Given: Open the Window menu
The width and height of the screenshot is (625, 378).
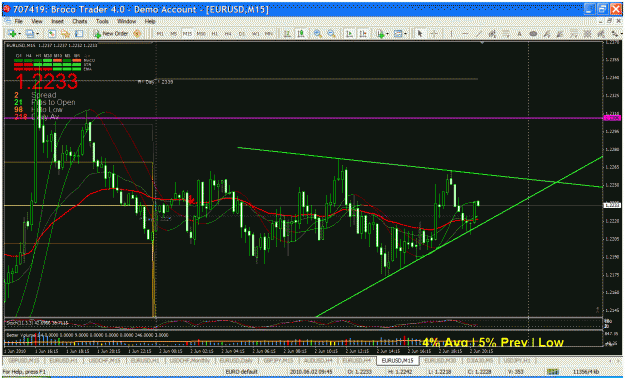Looking at the screenshot, I should 126,21.
